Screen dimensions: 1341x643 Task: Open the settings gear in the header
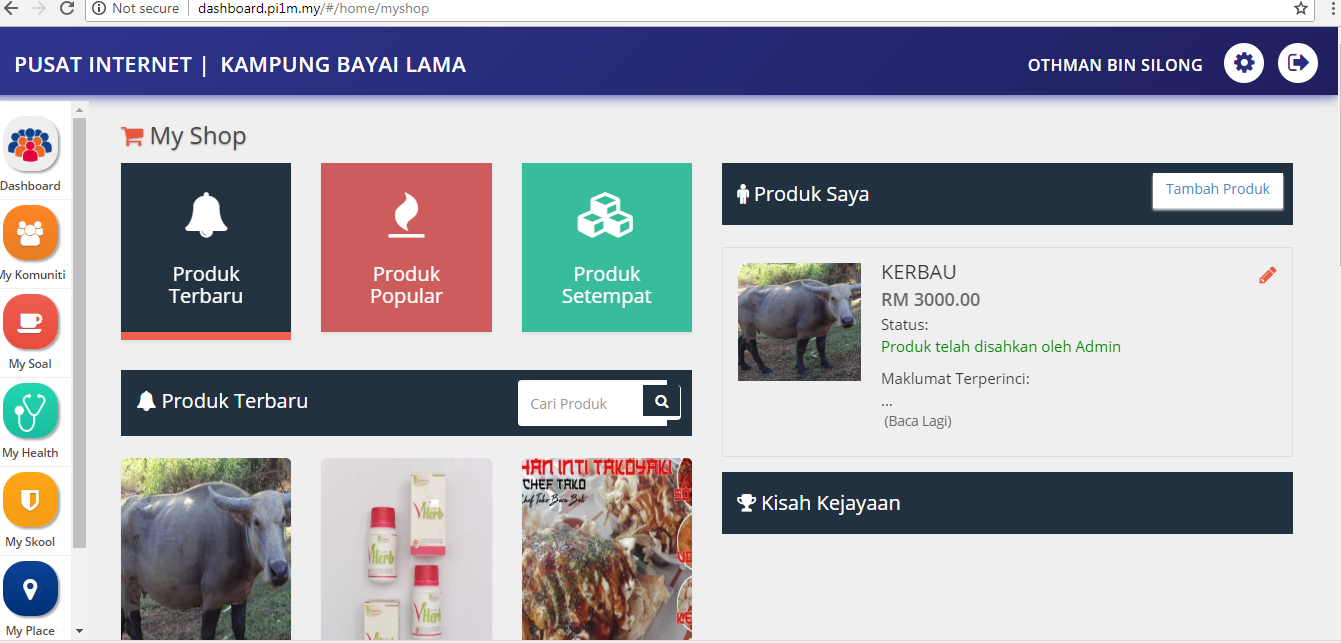pos(1244,63)
